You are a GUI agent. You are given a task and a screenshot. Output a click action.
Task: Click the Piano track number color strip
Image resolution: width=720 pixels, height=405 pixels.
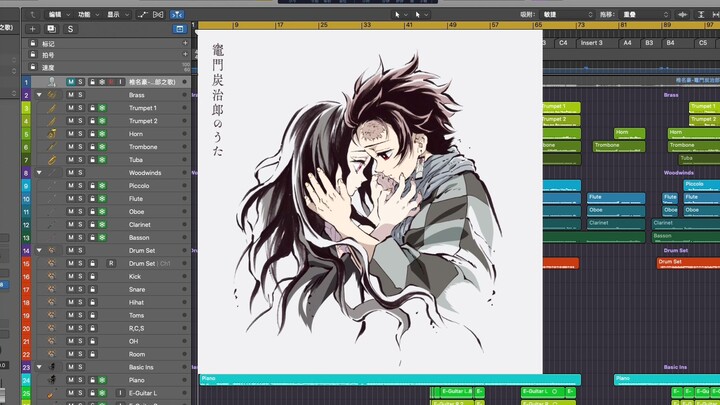click(x=26, y=380)
